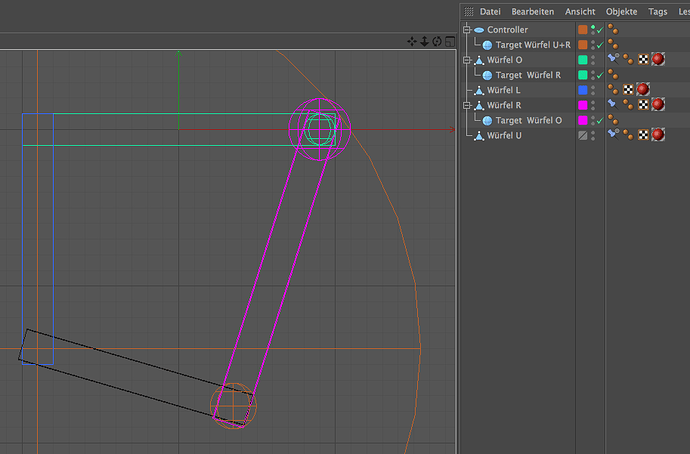Click the polygon object icon of Würfel O
690x454 pixels.
[479, 60]
